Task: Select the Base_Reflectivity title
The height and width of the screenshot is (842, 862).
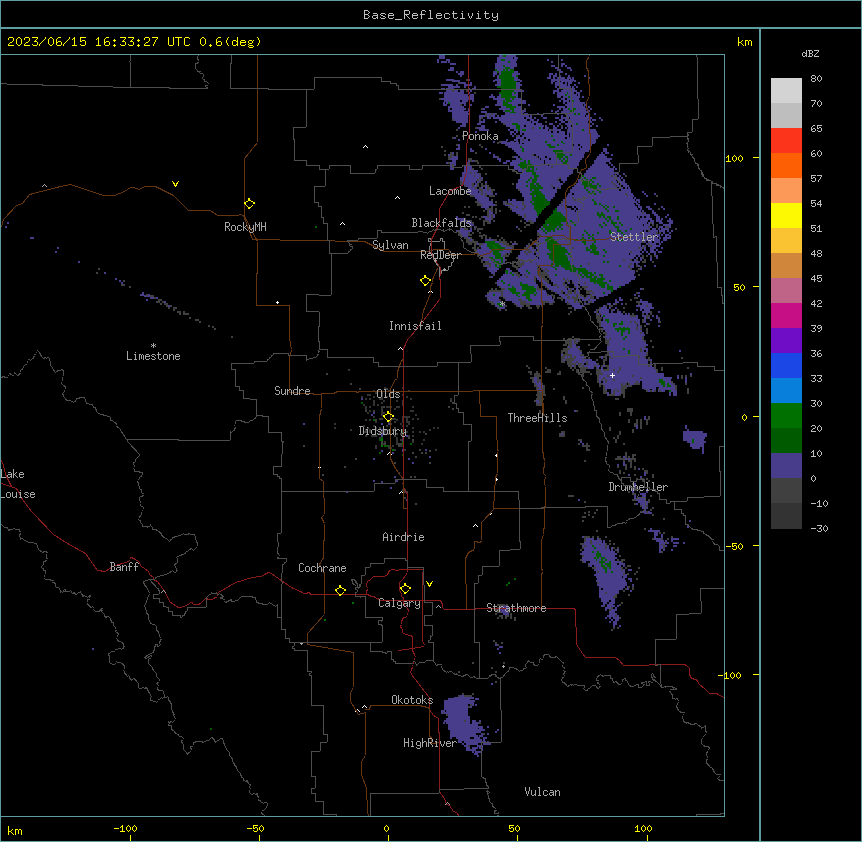Action: click(x=431, y=15)
